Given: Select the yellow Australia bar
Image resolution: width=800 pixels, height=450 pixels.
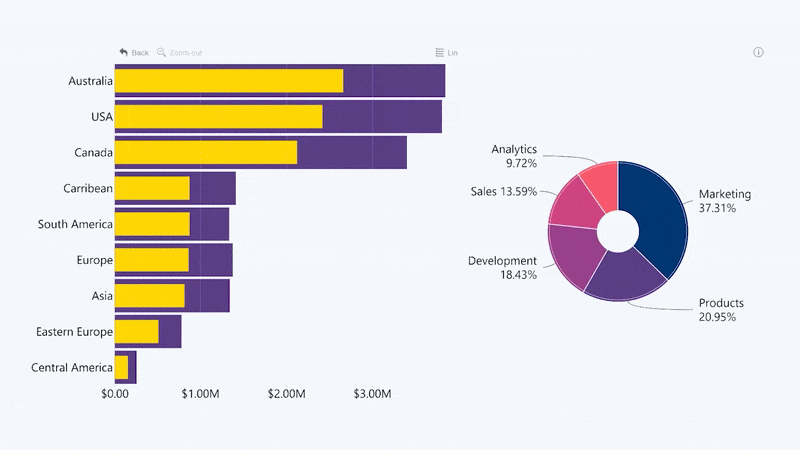Looking at the screenshot, I should pyautogui.click(x=229, y=81).
